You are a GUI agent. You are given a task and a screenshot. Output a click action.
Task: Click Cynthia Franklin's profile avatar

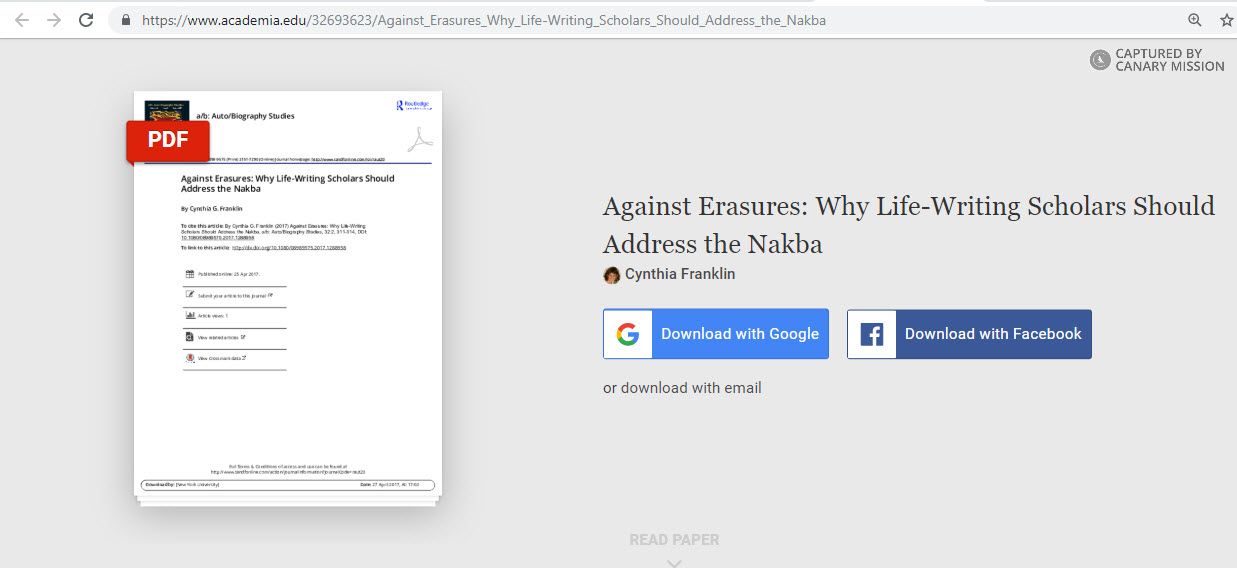coord(612,275)
